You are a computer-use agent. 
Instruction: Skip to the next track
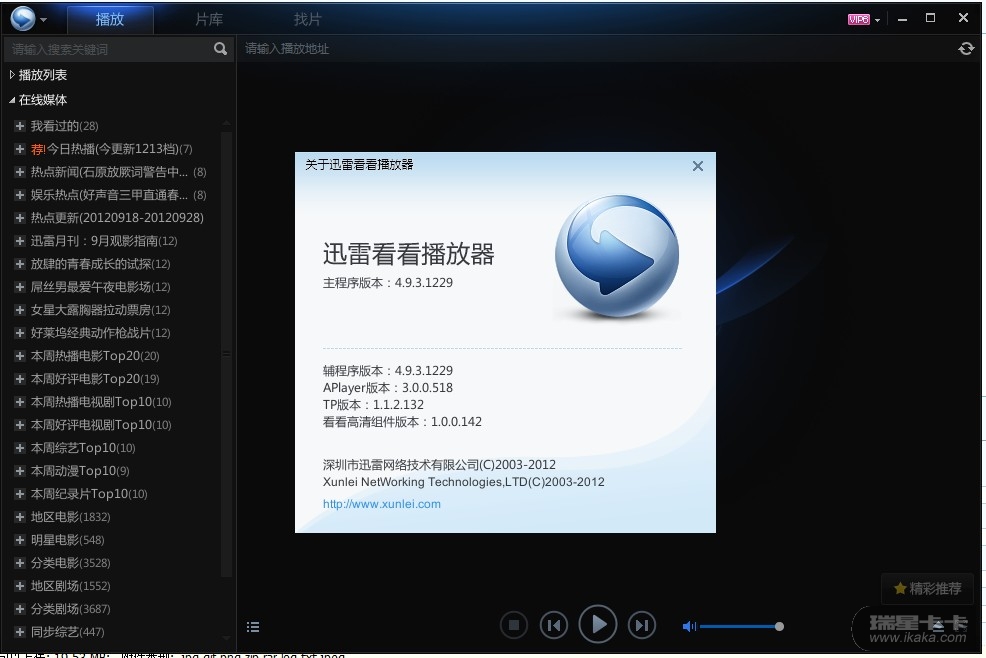click(x=642, y=625)
